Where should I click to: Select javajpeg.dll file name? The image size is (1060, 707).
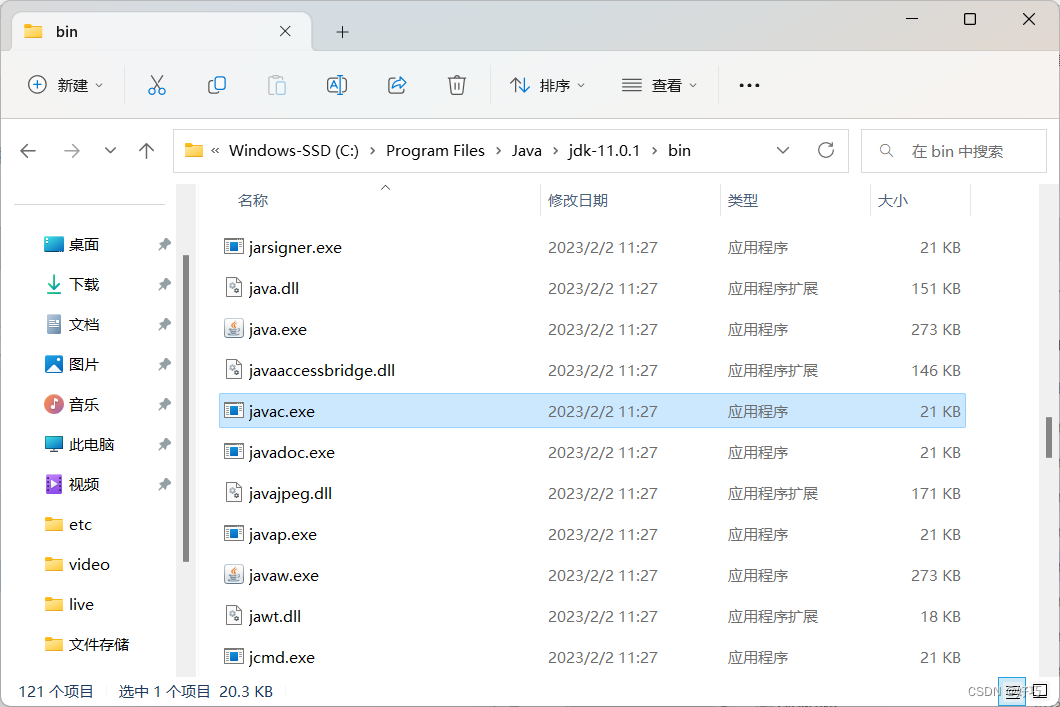point(290,494)
